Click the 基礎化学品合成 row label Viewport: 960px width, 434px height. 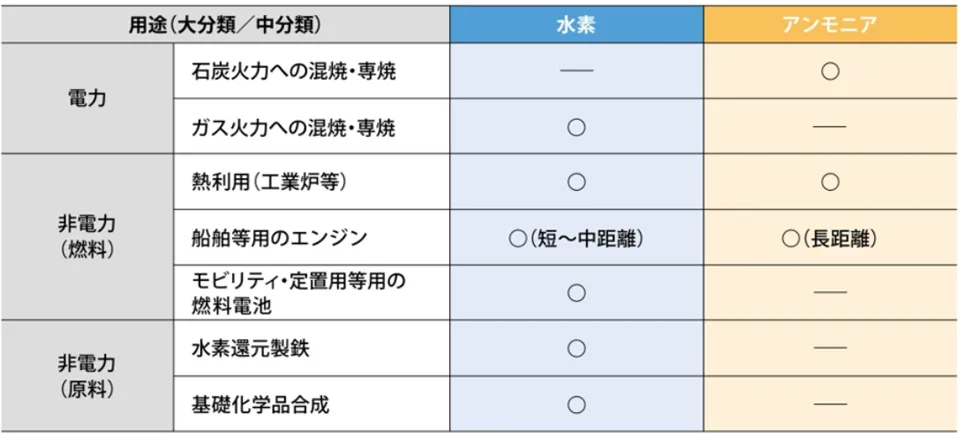pos(260,404)
